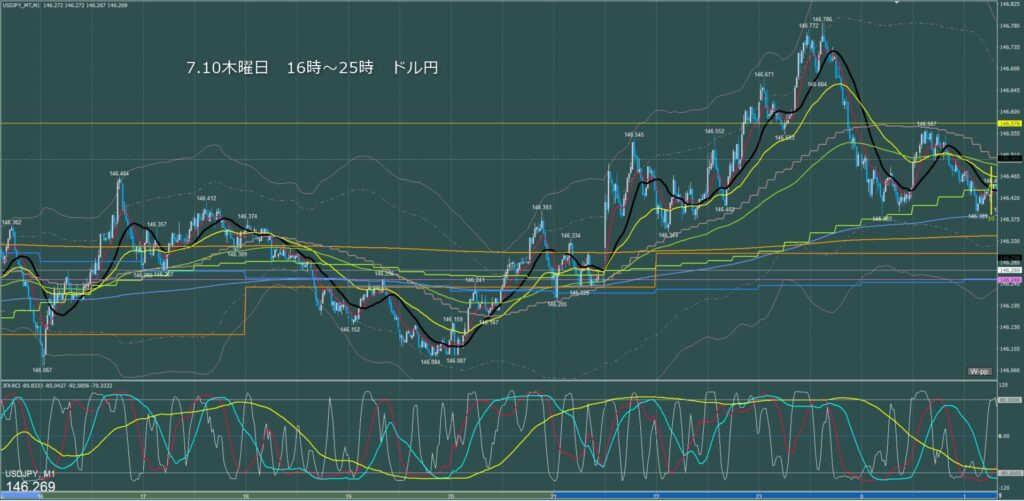Click the 146.587 swing high label

927,123
